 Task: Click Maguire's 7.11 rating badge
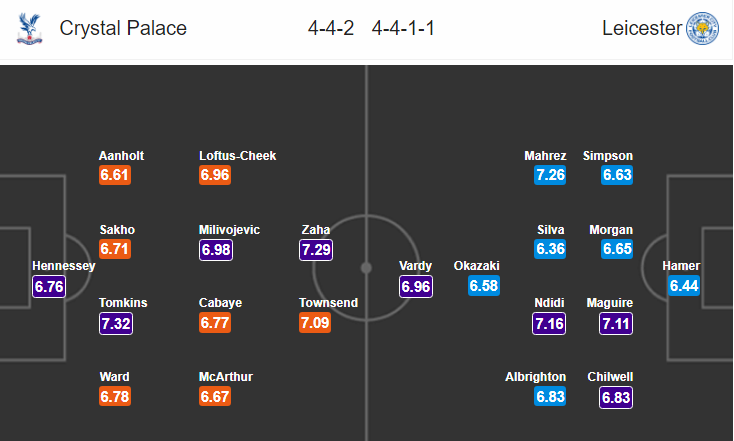coord(616,323)
